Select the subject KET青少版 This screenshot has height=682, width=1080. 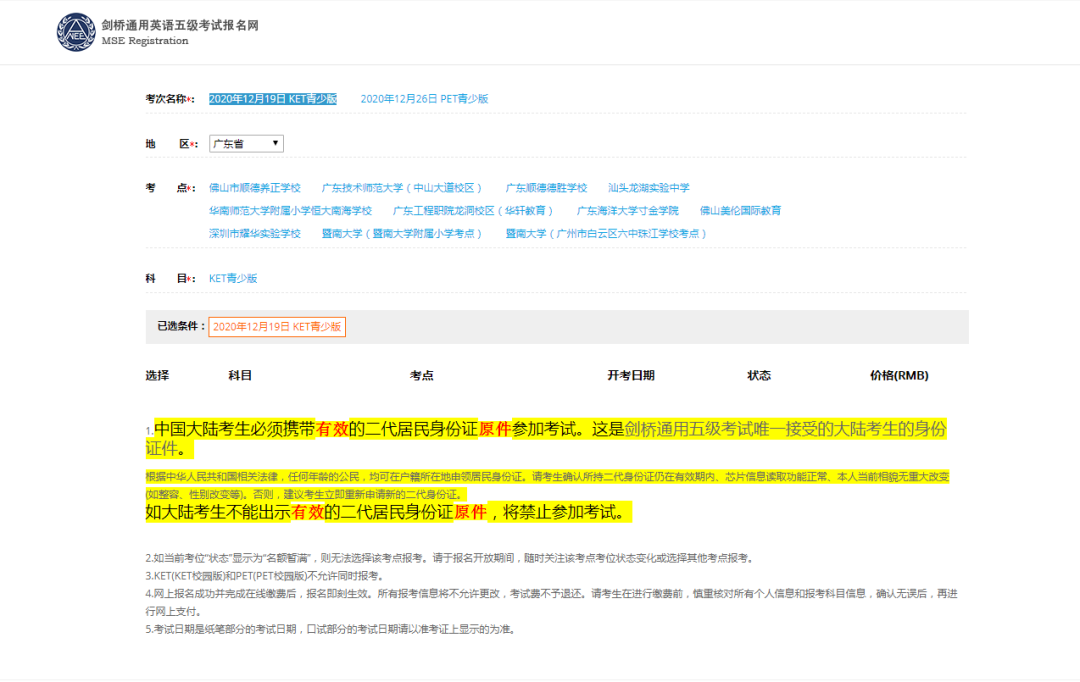(x=233, y=278)
